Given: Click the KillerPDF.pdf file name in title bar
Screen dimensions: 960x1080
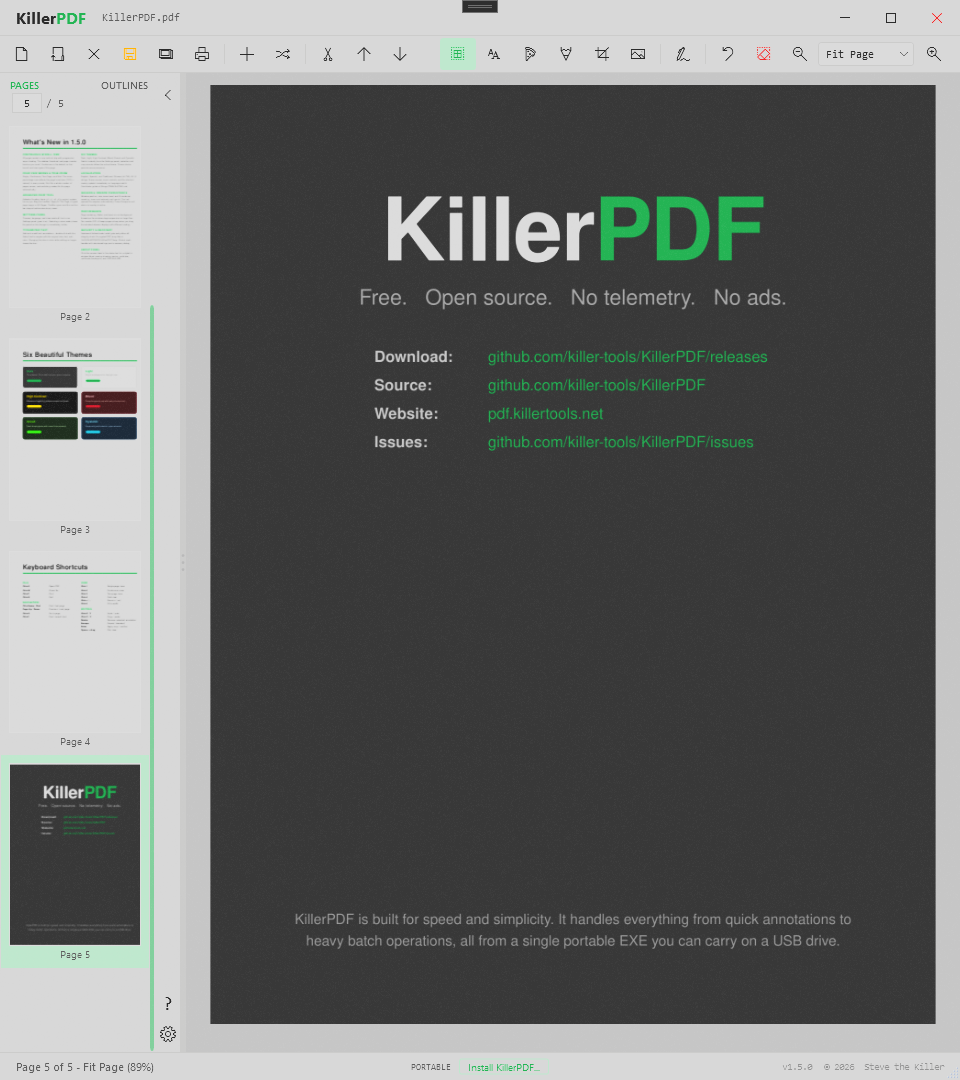Looking at the screenshot, I should [140, 18].
